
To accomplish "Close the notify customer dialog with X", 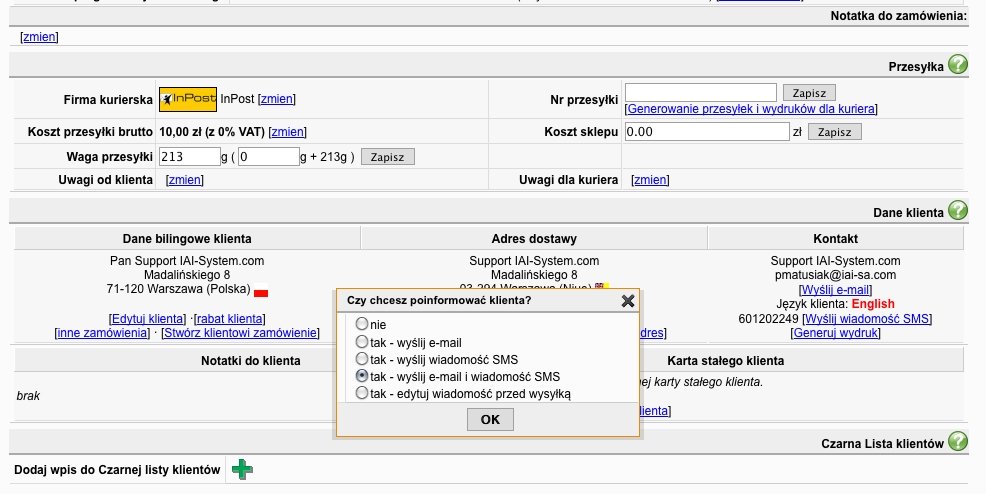I will (x=628, y=300).
